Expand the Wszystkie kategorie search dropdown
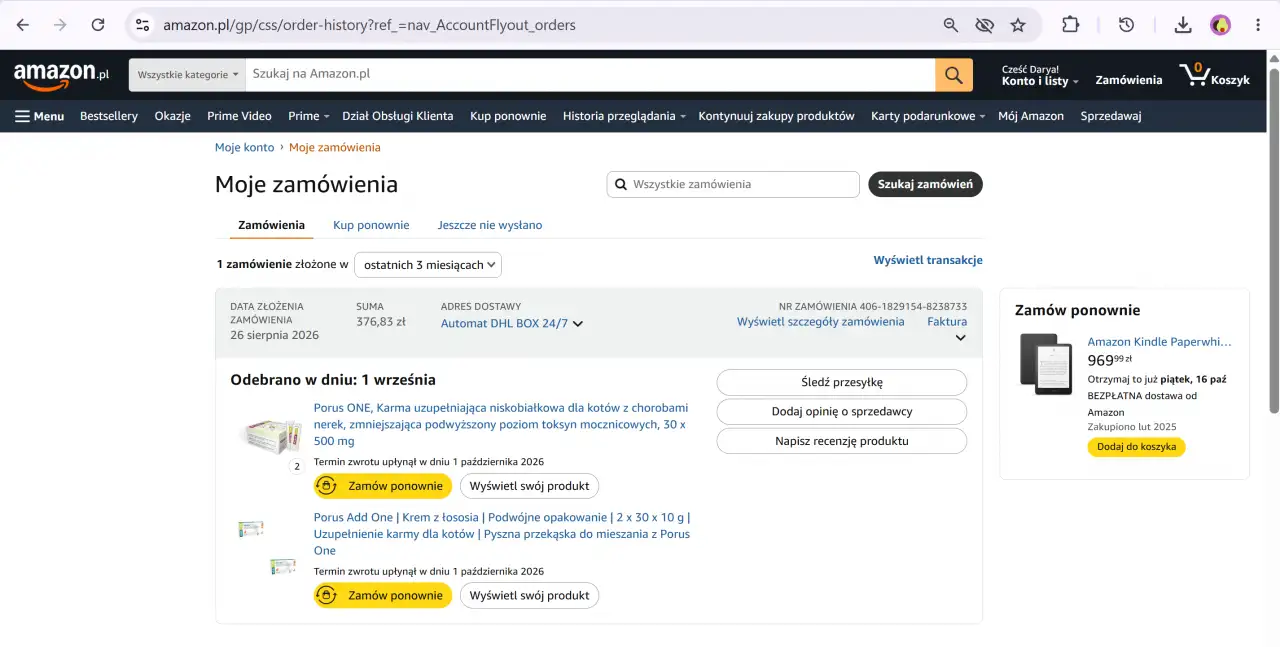The image size is (1280, 647). pos(187,75)
